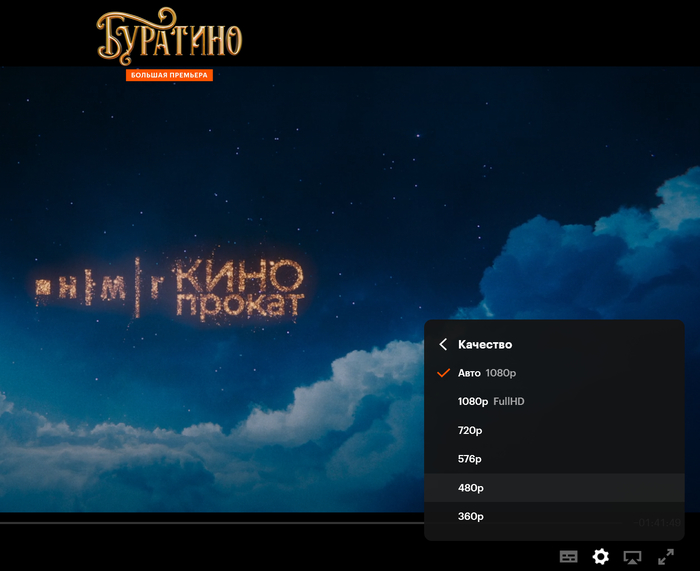Seek by clicking the playback progress bar
Image resolution: width=700 pixels, height=571 pixels.
point(212,522)
